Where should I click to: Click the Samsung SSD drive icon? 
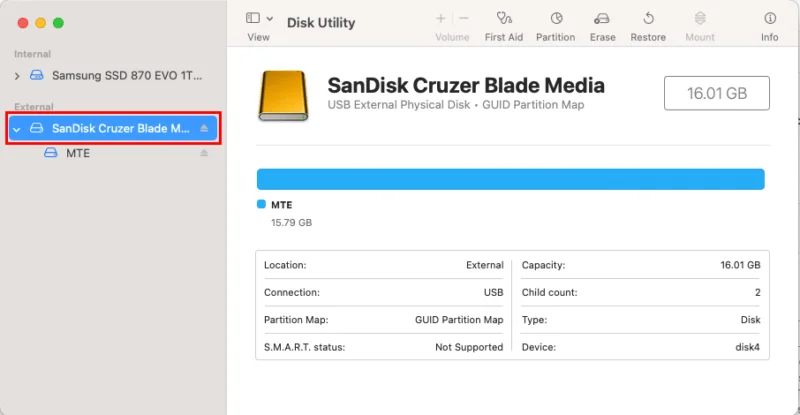pos(36,75)
